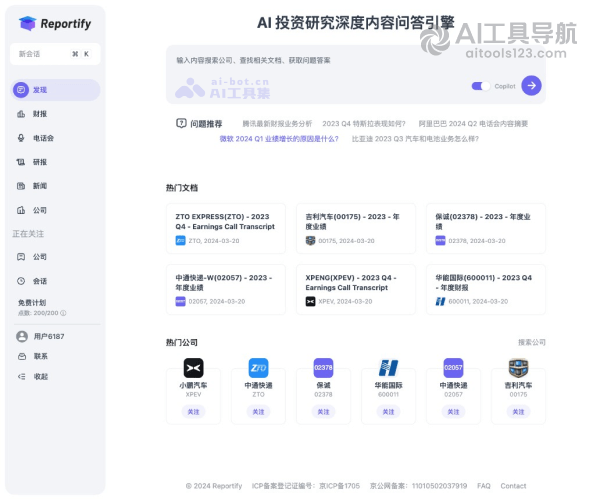Click the 华能国际 600011 logo
The image size is (600, 500).
click(388, 368)
